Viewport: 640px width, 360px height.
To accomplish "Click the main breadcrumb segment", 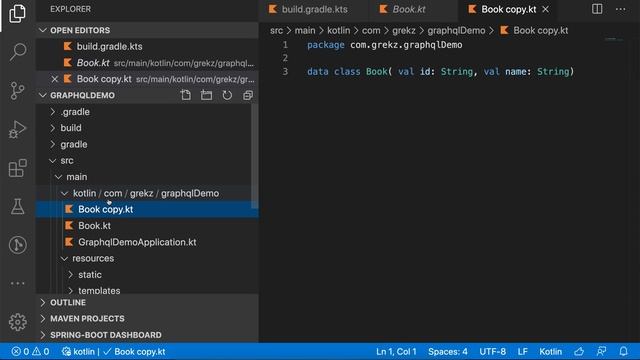I will coord(305,31).
